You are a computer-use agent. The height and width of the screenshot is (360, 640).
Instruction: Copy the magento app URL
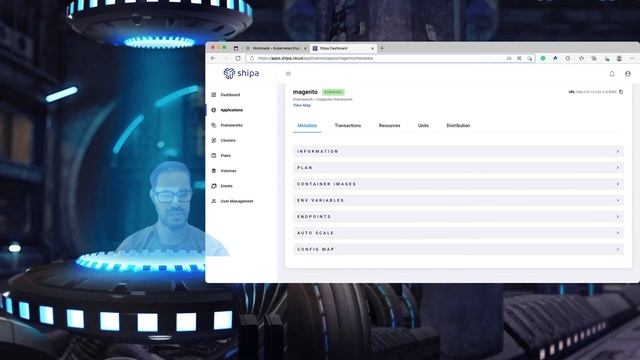pyautogui.click(x=621, y=92)
